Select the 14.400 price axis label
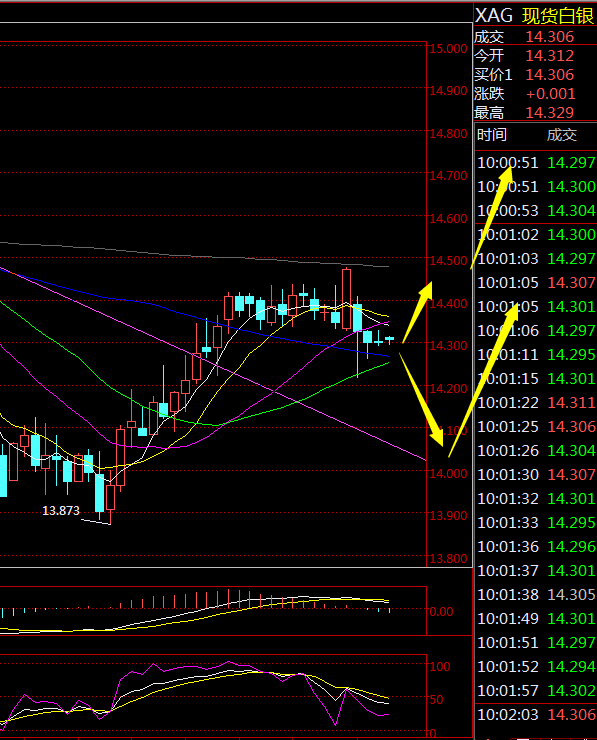 coord(448,303)
